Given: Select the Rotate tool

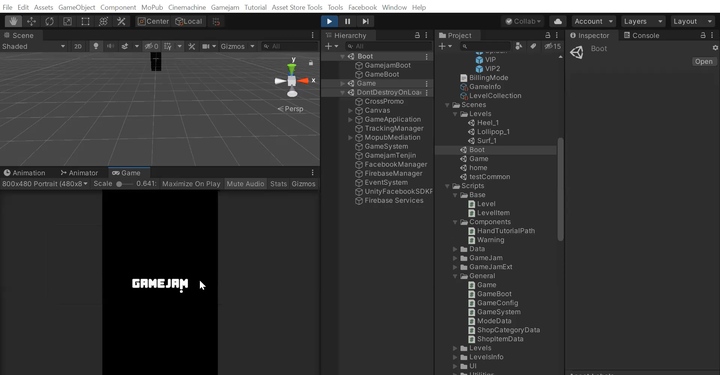Looking at the screenshot, I should tap(49, 21).
